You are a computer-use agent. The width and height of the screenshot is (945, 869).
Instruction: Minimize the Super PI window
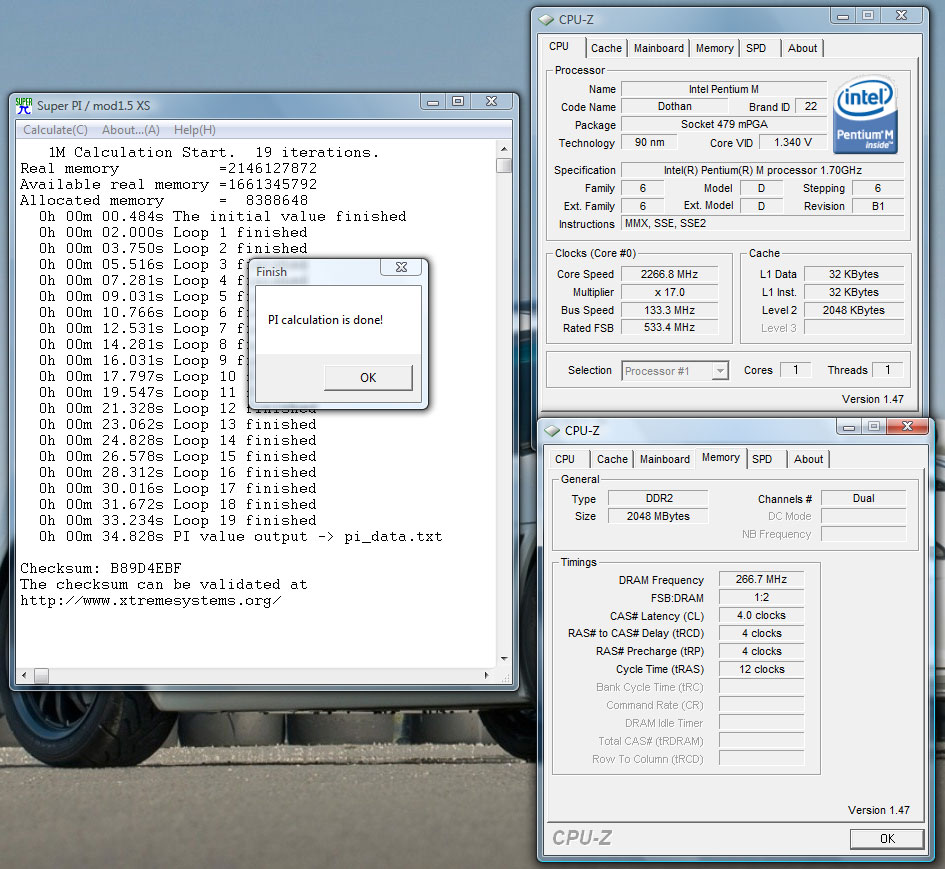click(433, 102)
